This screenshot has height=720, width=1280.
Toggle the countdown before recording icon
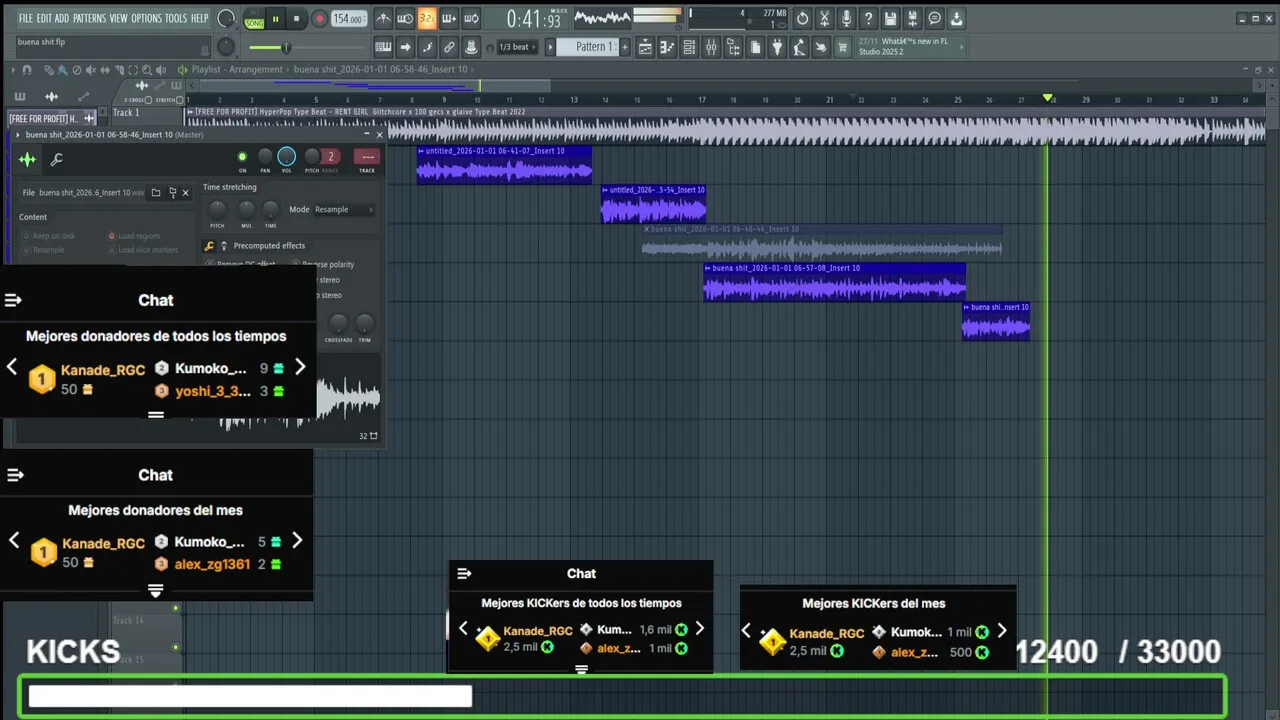(x=427, y=18)
